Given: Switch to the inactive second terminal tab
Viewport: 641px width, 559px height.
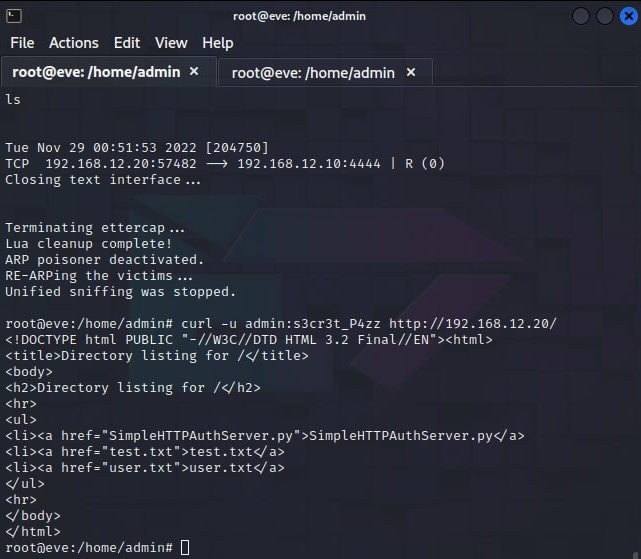Looking at the screenshot, I should 312,72.
